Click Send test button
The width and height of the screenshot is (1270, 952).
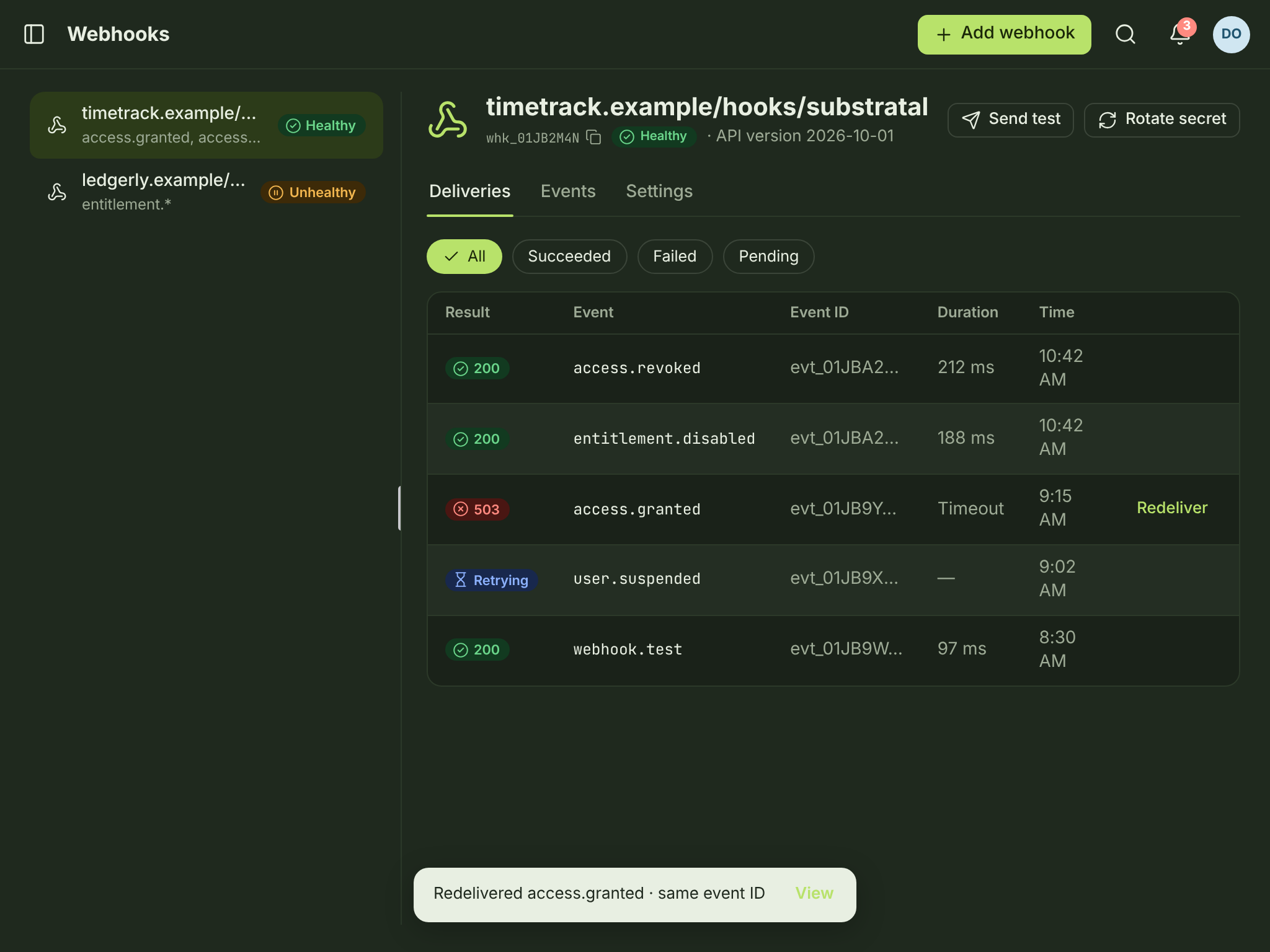click(1010, 120)
